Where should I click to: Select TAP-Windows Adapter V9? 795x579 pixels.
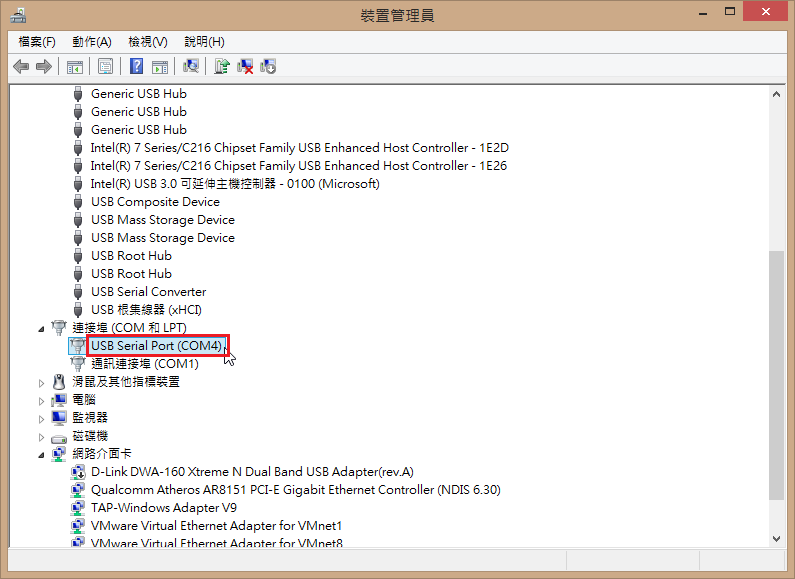pos(163,508)
